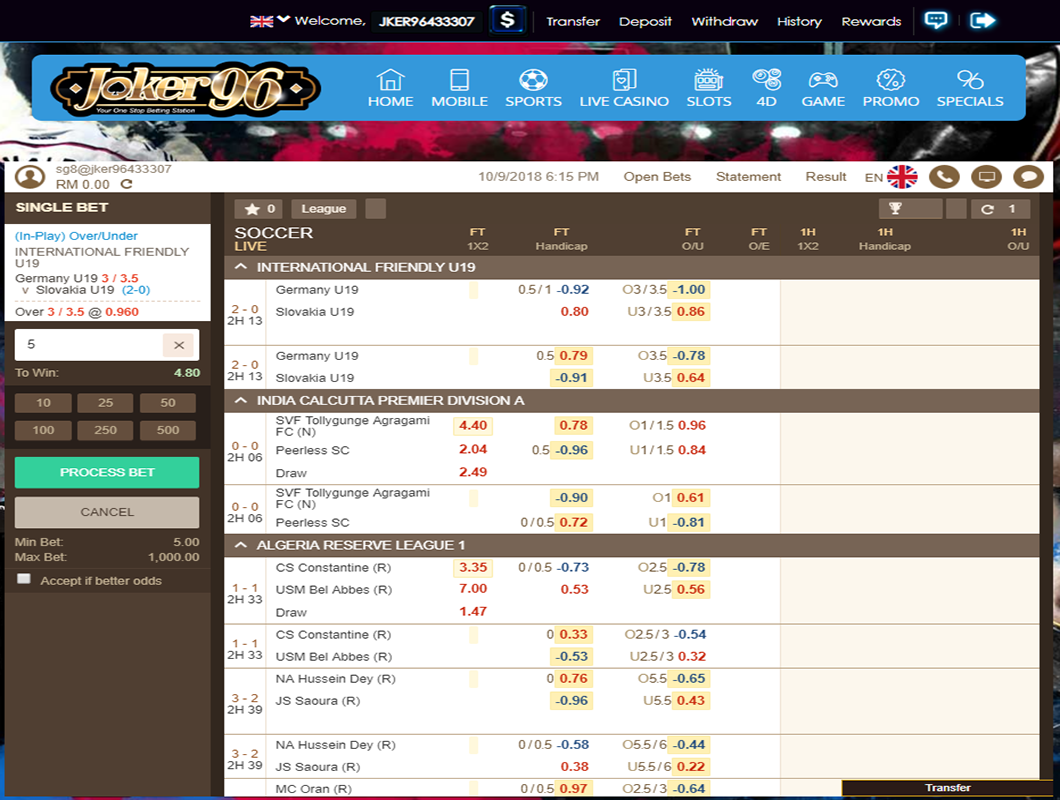Screen dimensions: 1060x800
Task: Open favorites star counter
Action: [261, 209]
